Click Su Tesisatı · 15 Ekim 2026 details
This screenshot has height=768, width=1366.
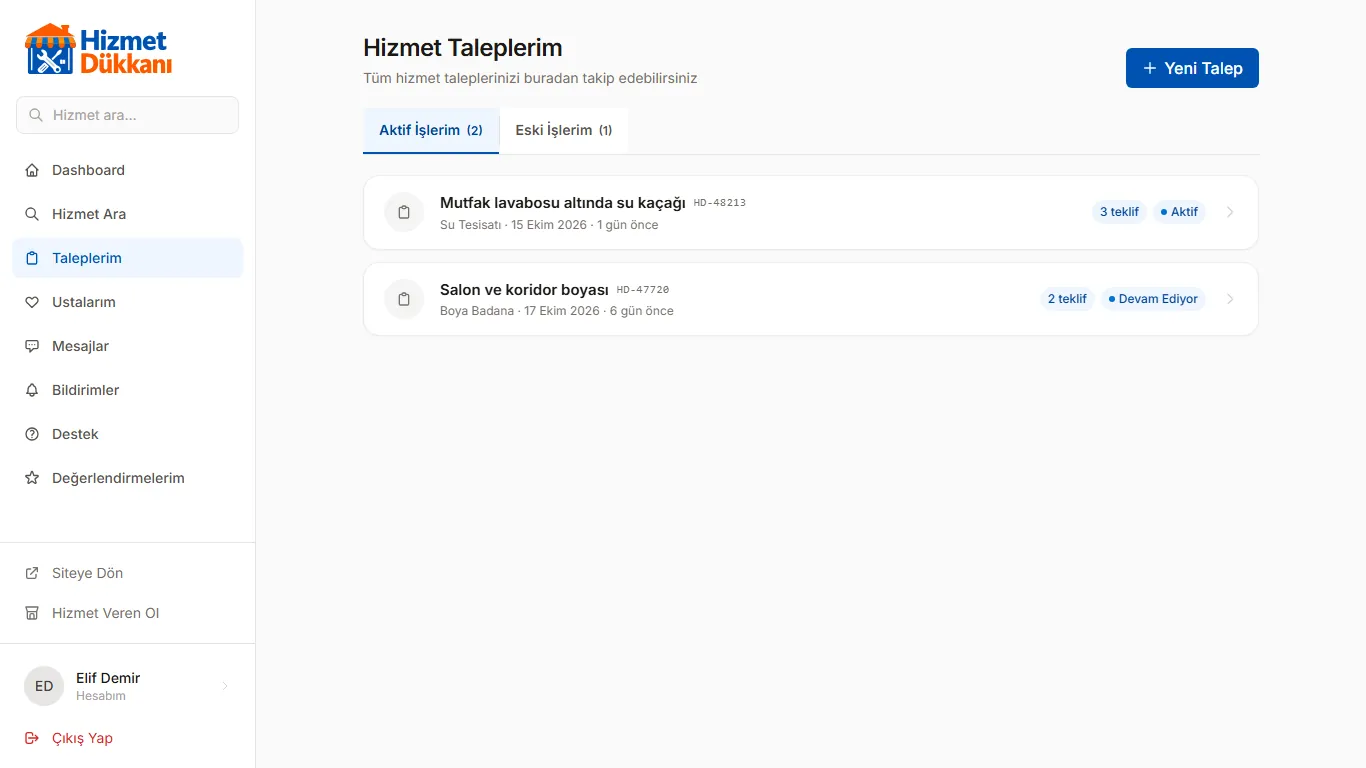click(x=549, y=225)
